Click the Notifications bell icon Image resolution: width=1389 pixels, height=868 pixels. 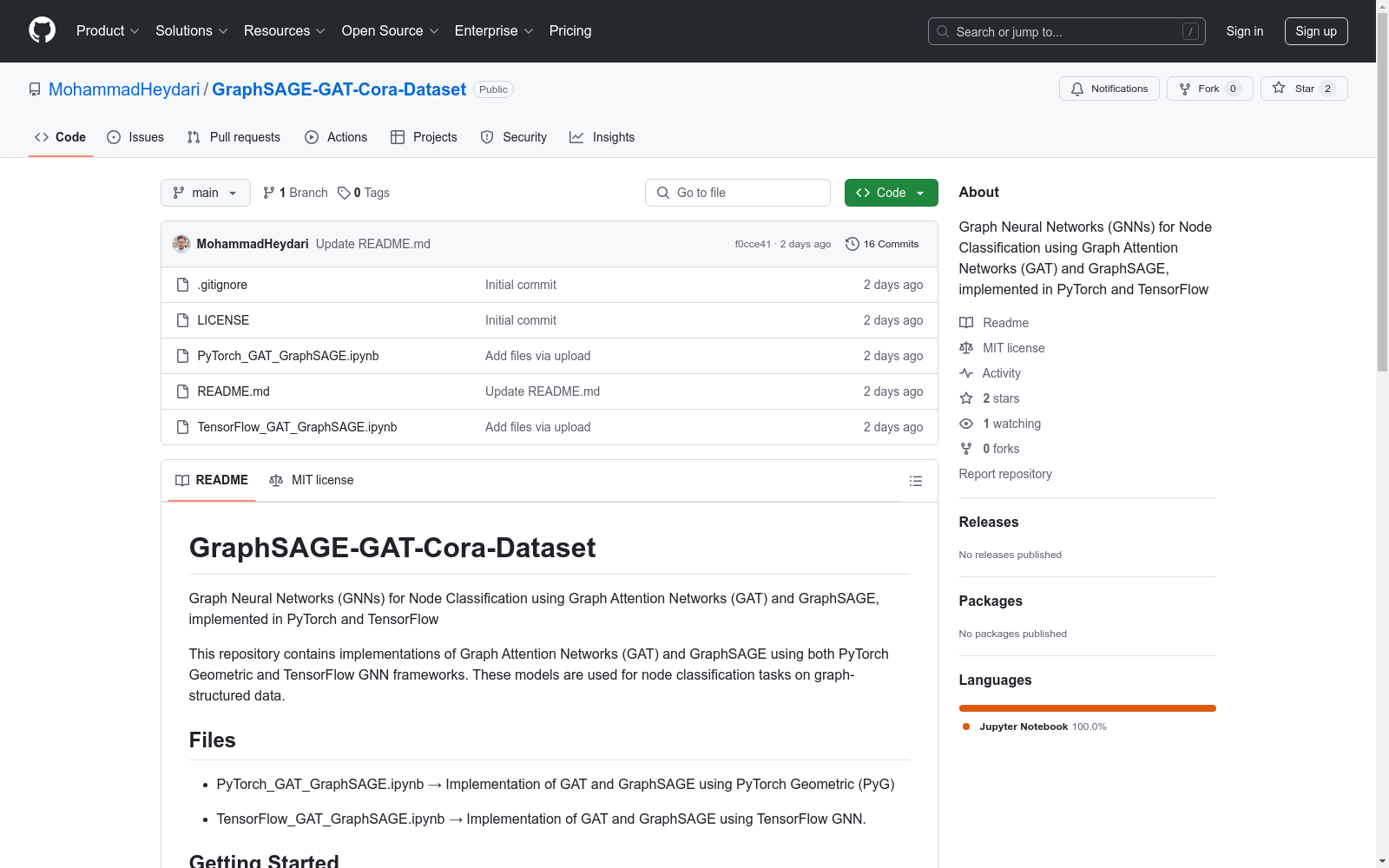pos(1077,89)
